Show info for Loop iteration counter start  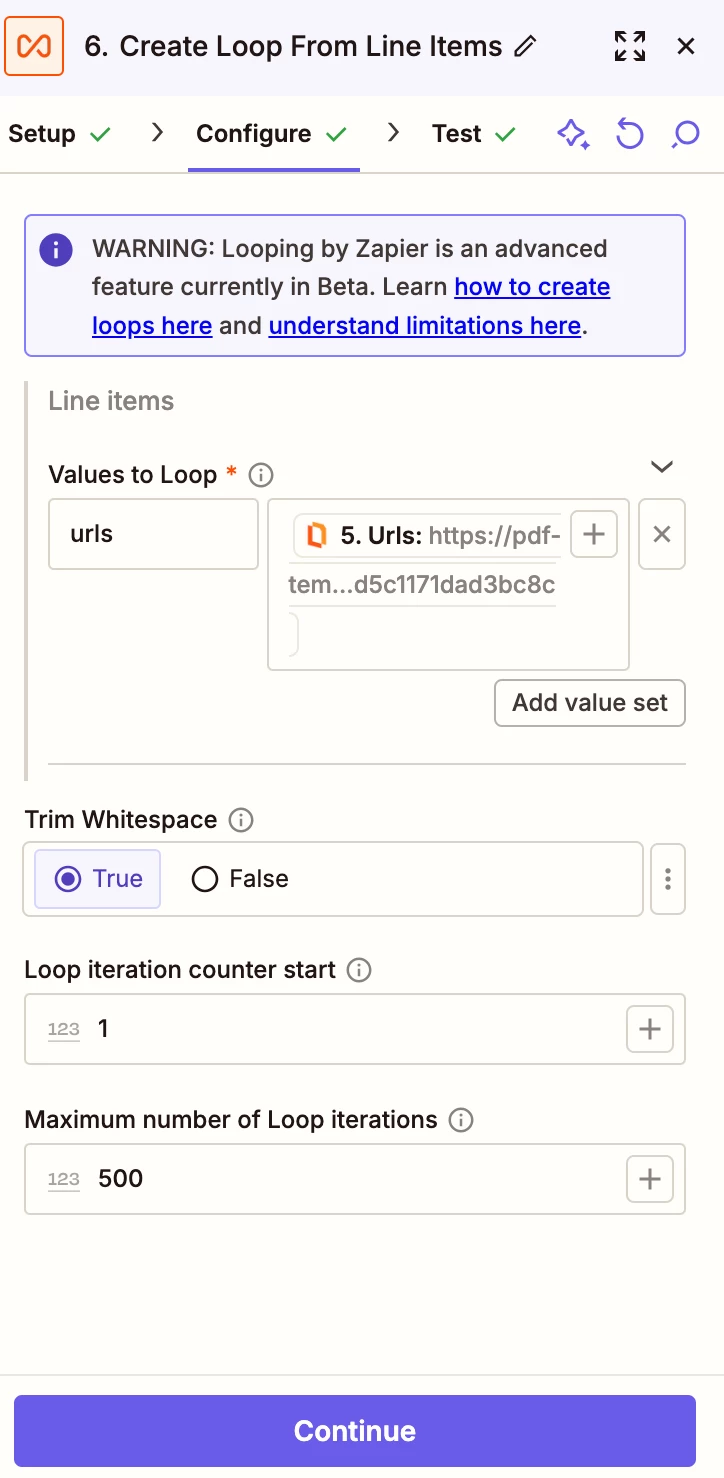(x=359, y=971)
